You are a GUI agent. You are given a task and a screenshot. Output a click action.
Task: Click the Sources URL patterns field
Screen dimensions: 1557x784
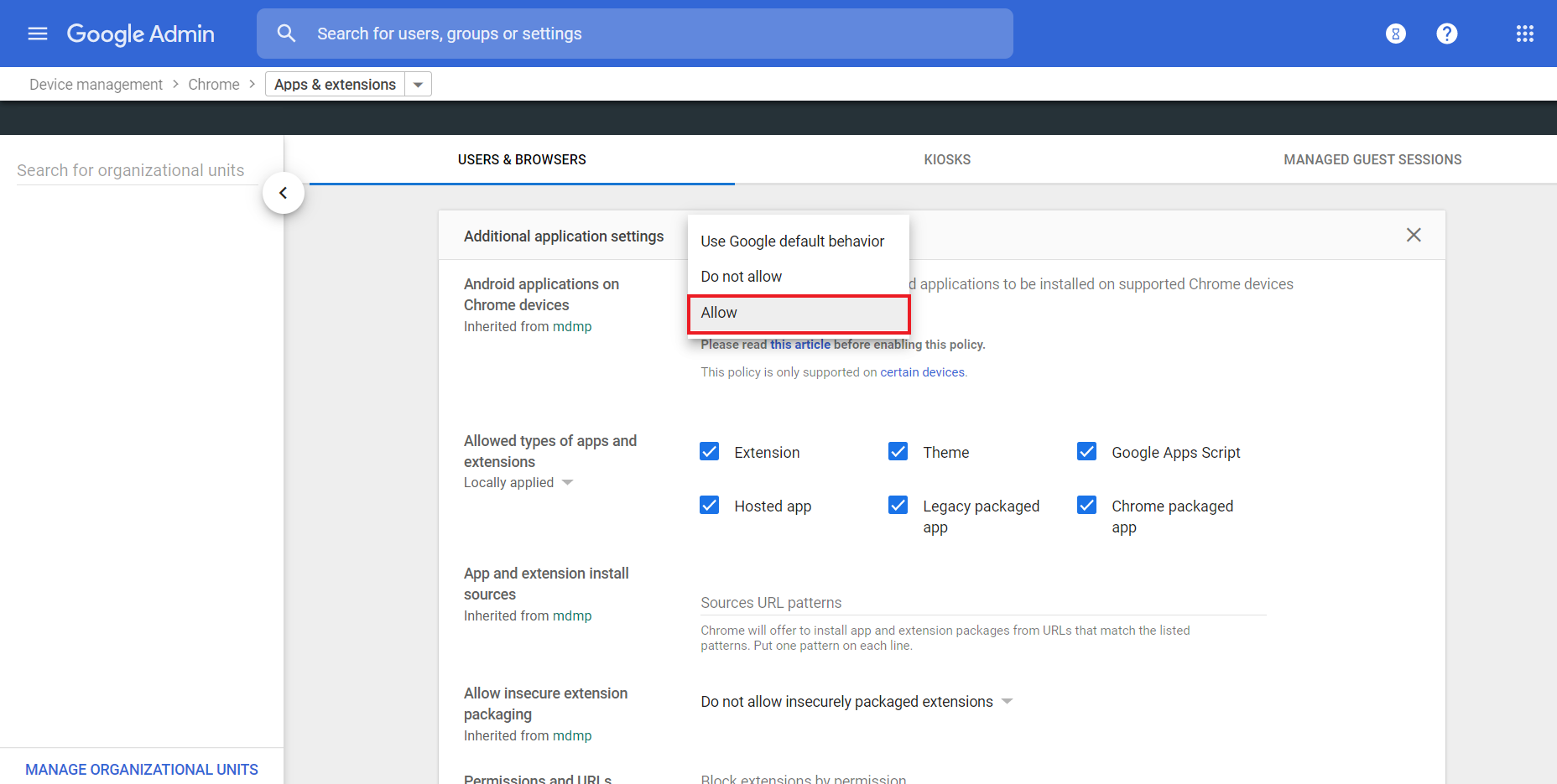(983, 603)
